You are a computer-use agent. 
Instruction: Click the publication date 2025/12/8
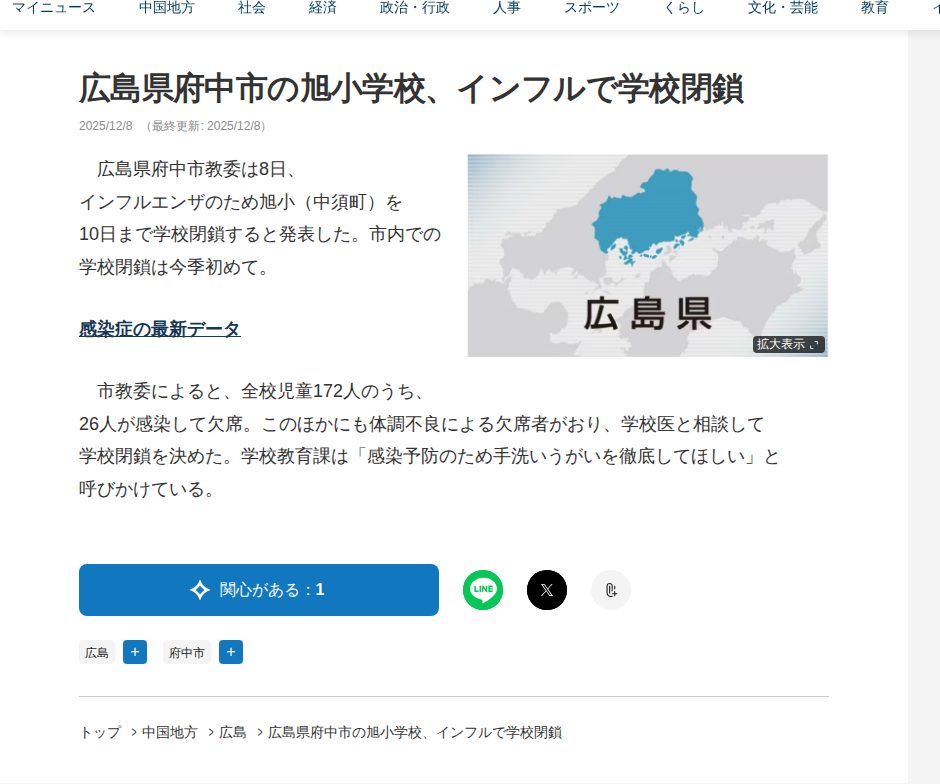pyautogui.click(x=106, y=126)
